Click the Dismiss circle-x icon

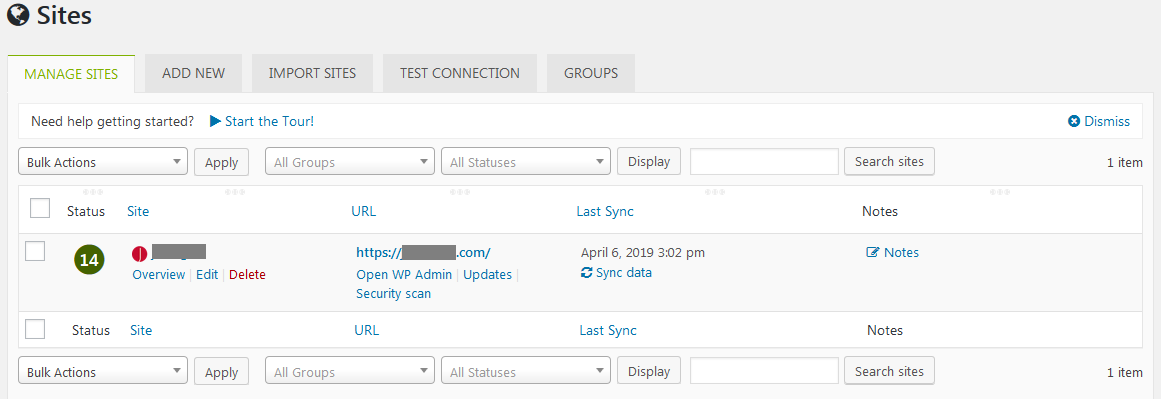1074,121
